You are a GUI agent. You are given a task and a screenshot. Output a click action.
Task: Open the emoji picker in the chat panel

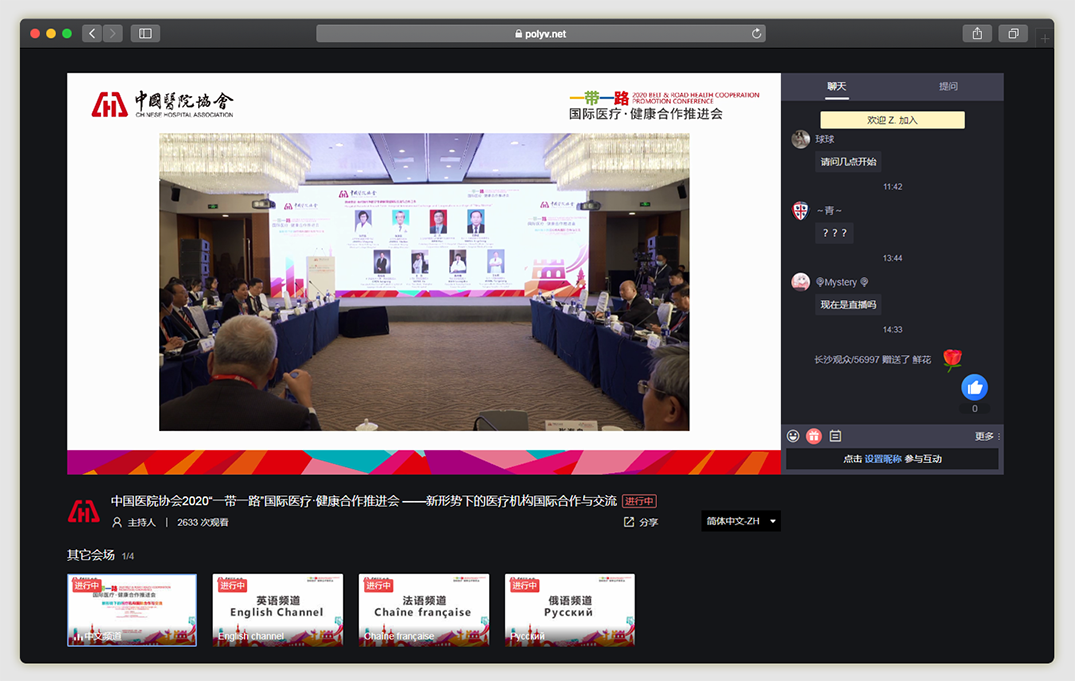793,435
